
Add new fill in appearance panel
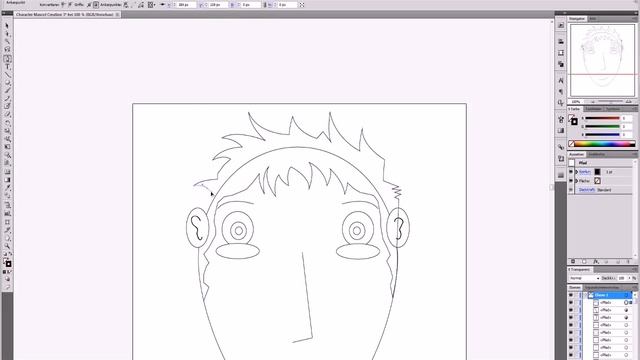pyautogui.click(x=584, y=261)
